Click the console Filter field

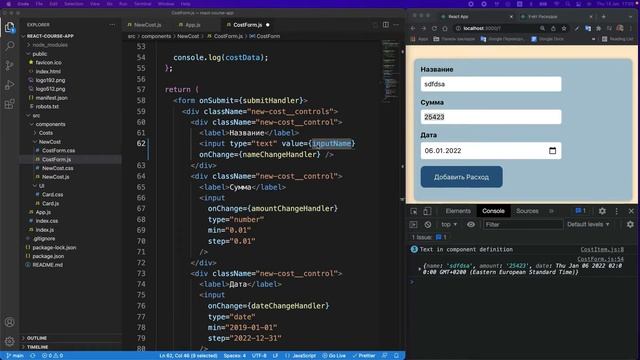tap(523, 224)
